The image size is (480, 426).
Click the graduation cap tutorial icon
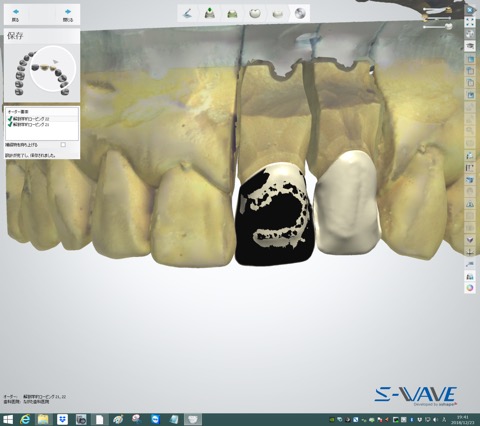click(470, 45)
